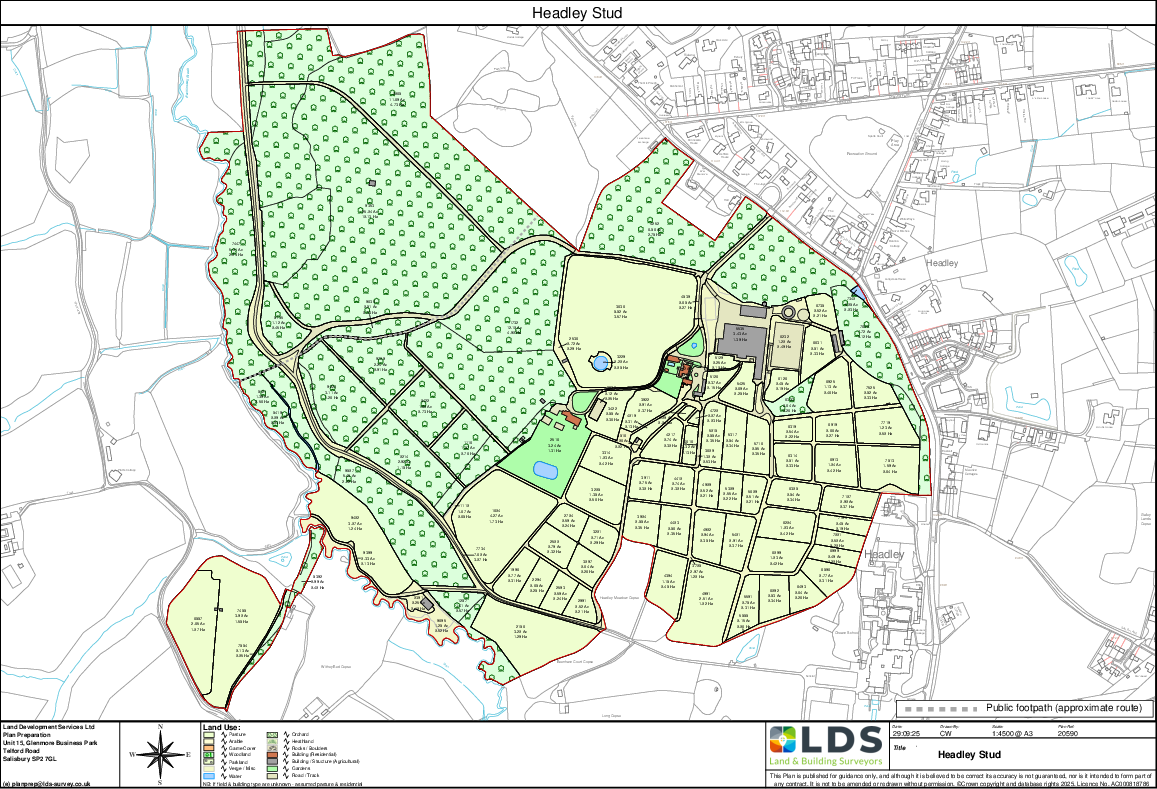Select the Recreation Ground label
Screen dimensions: 1157x789
click(x=861, y=154)
